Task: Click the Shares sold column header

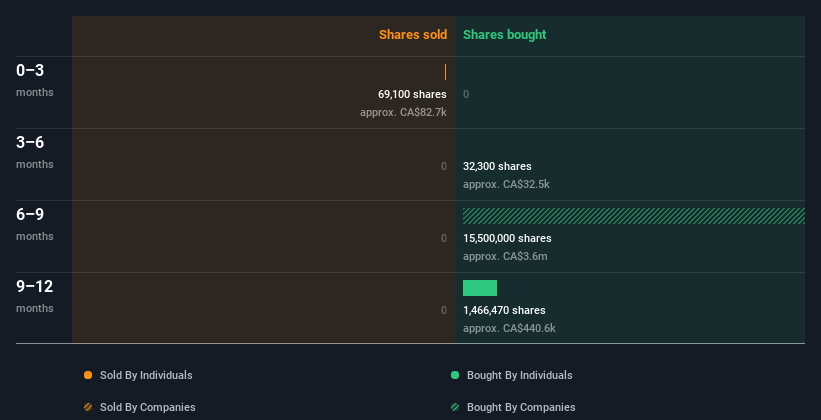Action: pos(413,35)
